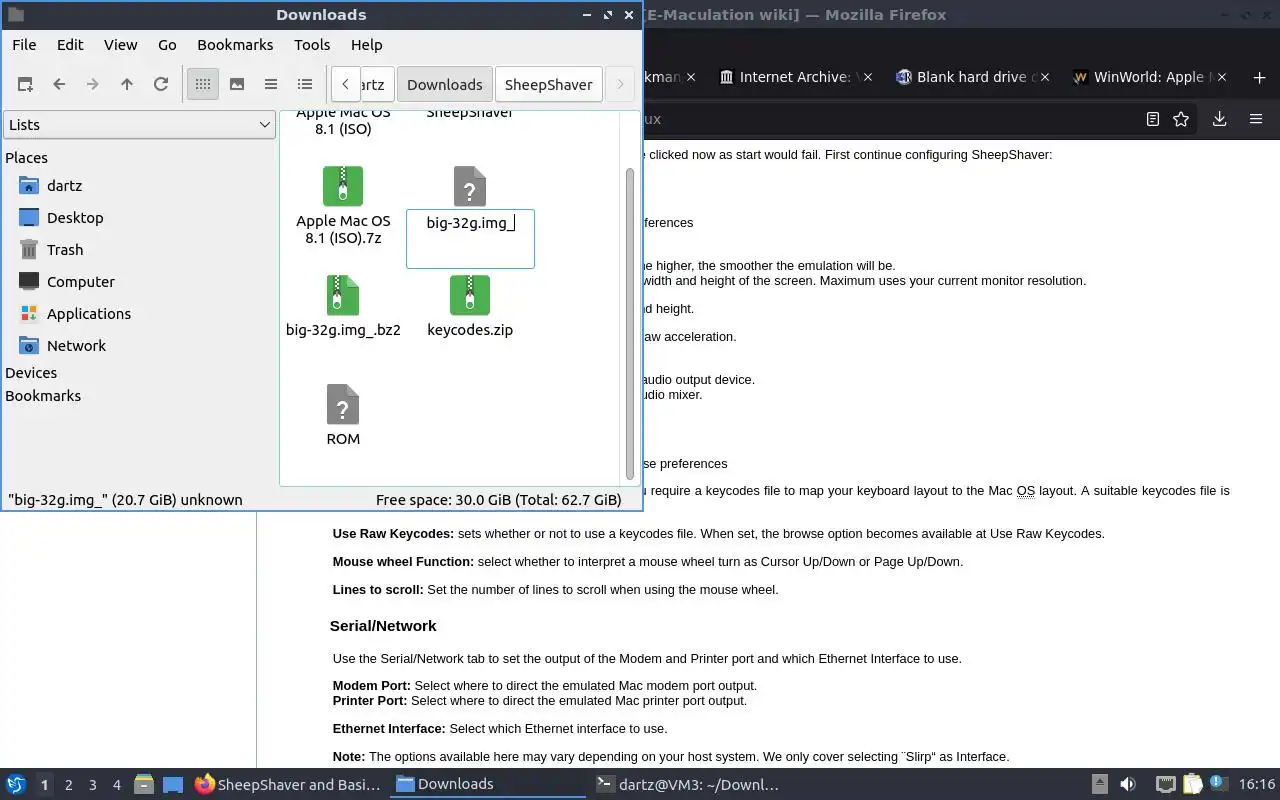Viewport: 1280px width, 800px height.
Task: Switch to compact list view mode
Action: click(271, 85)
